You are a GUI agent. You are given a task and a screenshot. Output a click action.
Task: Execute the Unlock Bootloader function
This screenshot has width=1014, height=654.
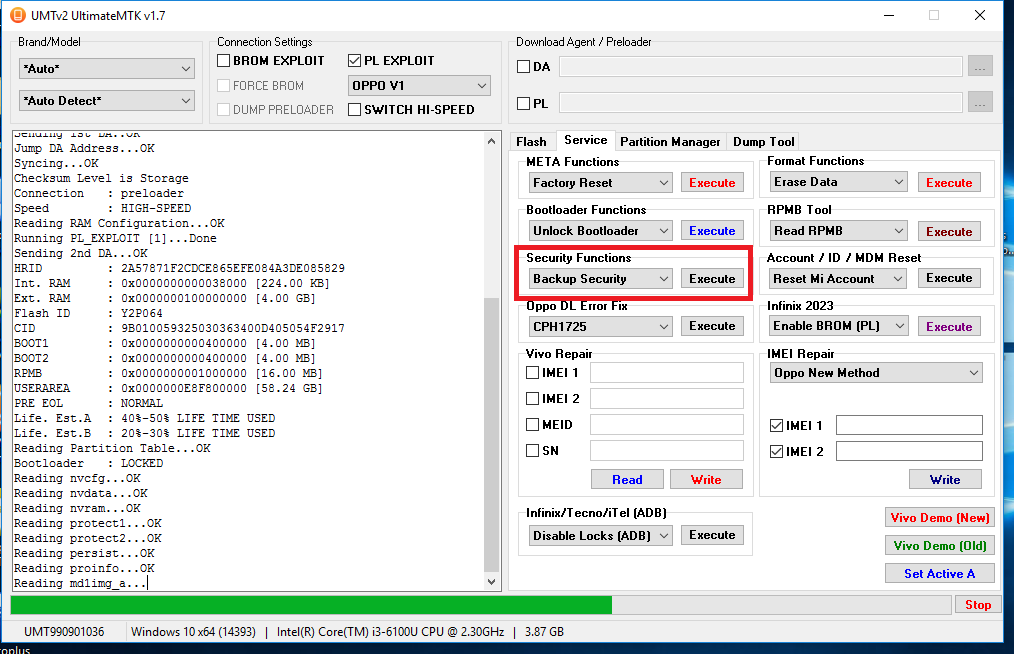(712, 231)
